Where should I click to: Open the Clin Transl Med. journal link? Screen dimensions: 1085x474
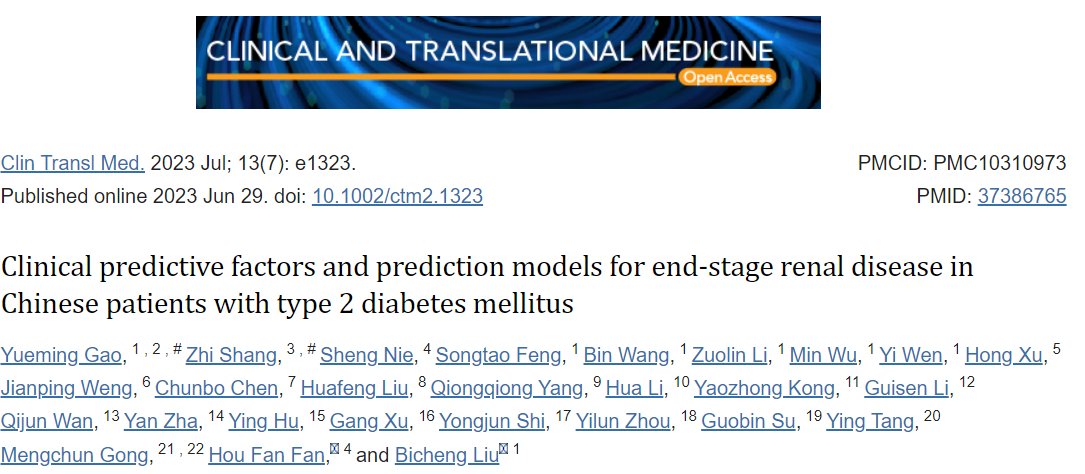pos(73,163)
